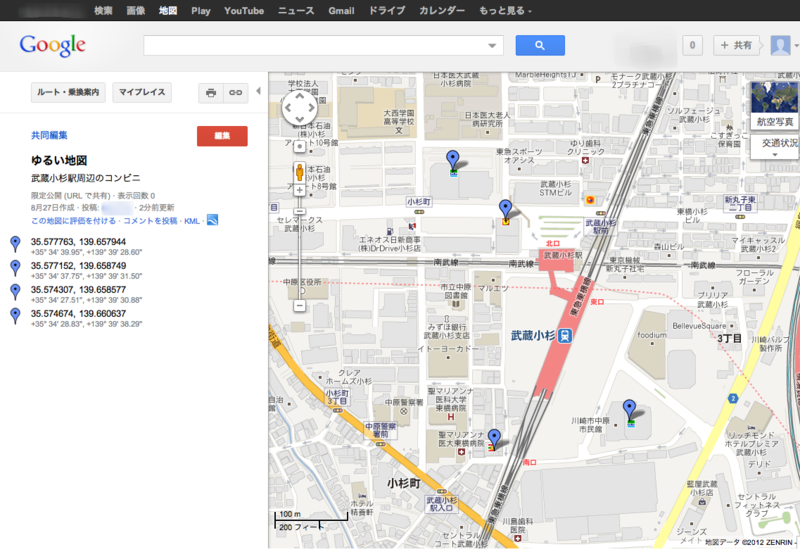Screen dimensions: 800x559
Task: Click the ルート・乗換案内 button
Action: (x=68, y=92)
